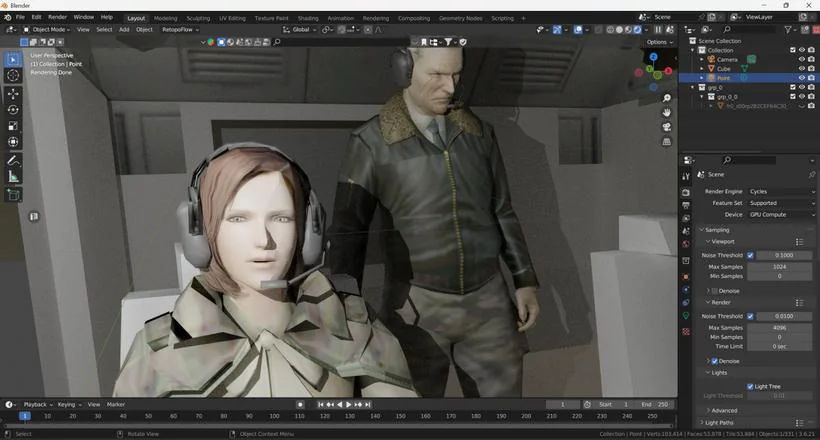Open the Edit menu

tap(36, 17)
